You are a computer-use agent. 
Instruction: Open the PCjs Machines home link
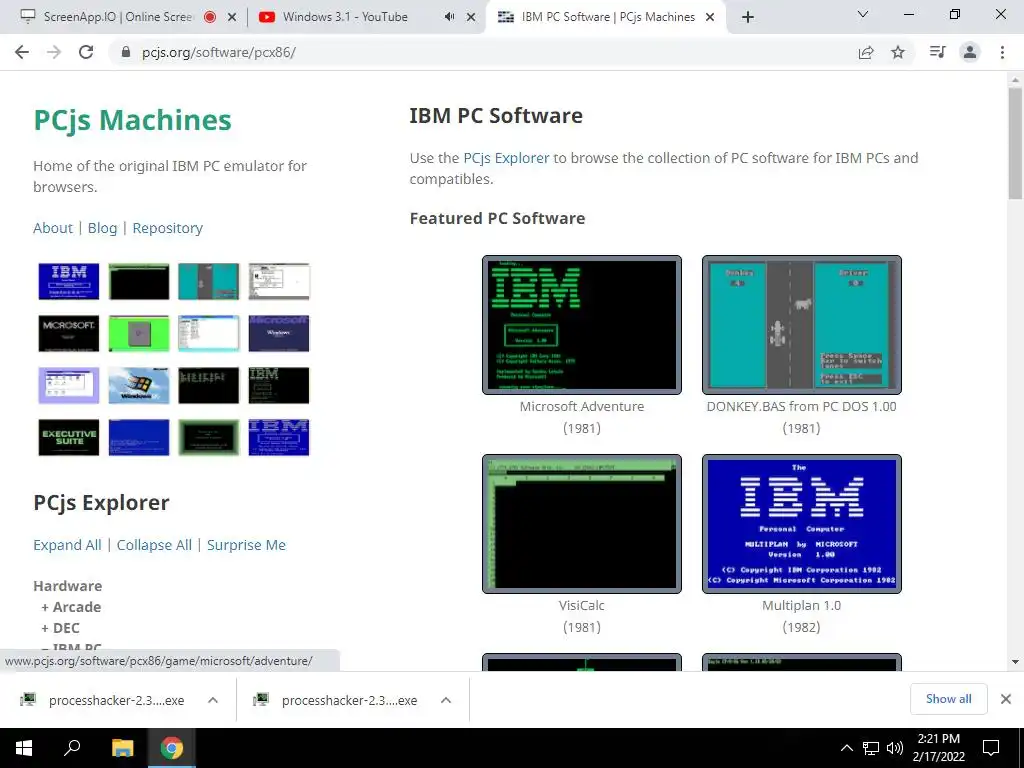pyautogui.click(x=133, y=120)
